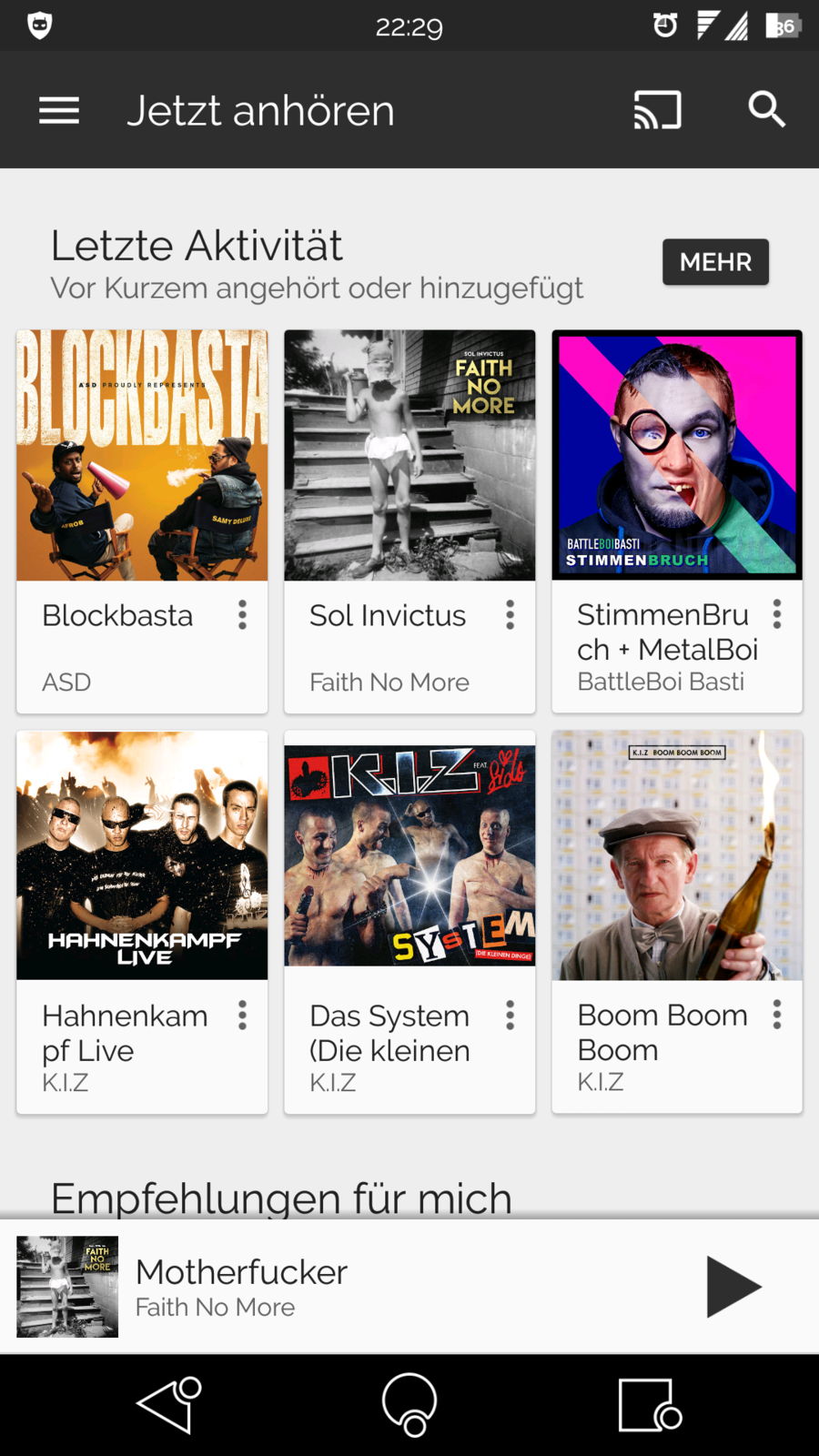This screenshot has width=819, height=1456.
Task: Open options for StimmenBruch + MetalBoi
Action: pyautogui.click(x=776, y=614)
